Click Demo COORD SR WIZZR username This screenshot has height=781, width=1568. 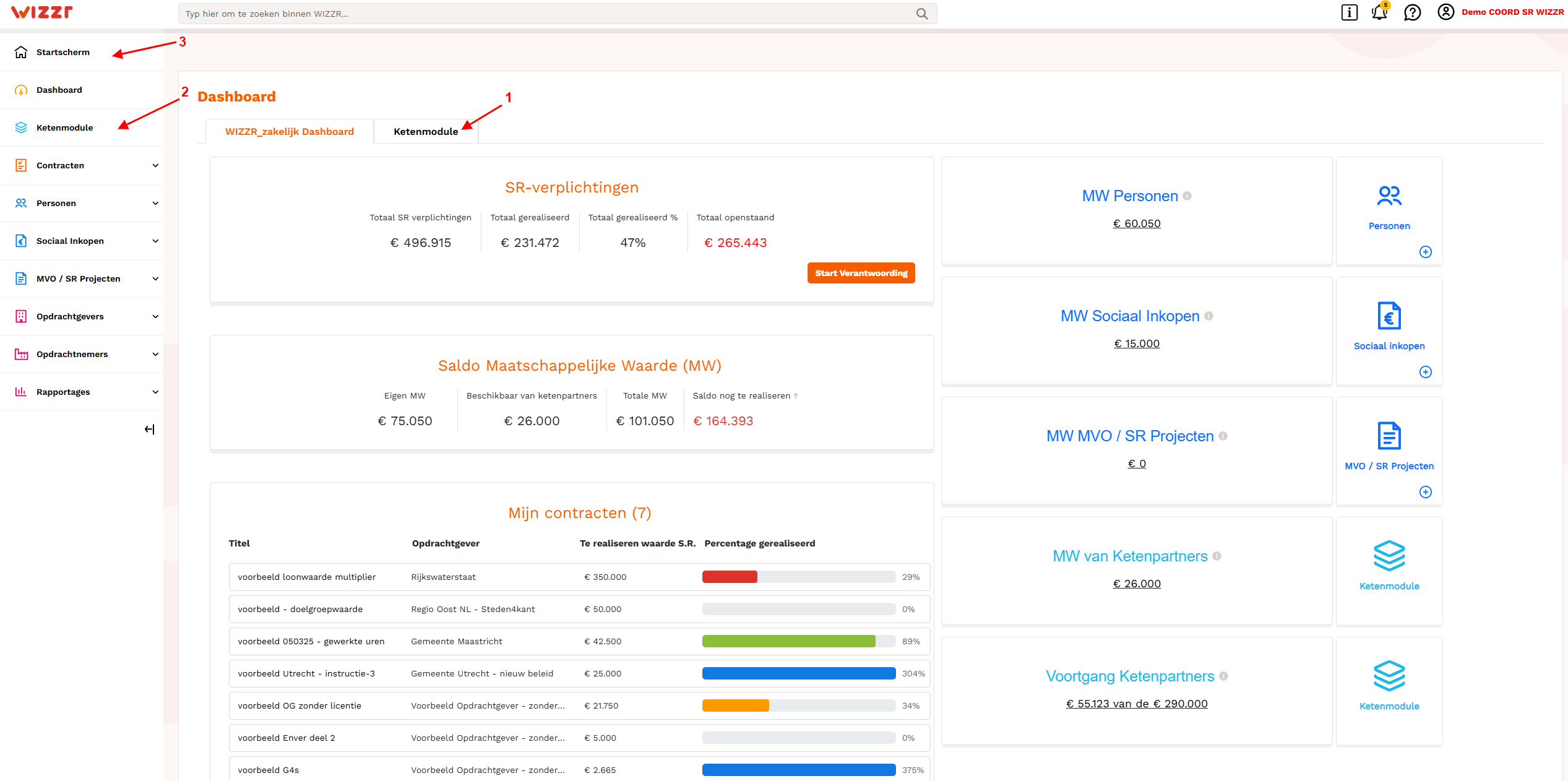click(x=1512, y=12)
